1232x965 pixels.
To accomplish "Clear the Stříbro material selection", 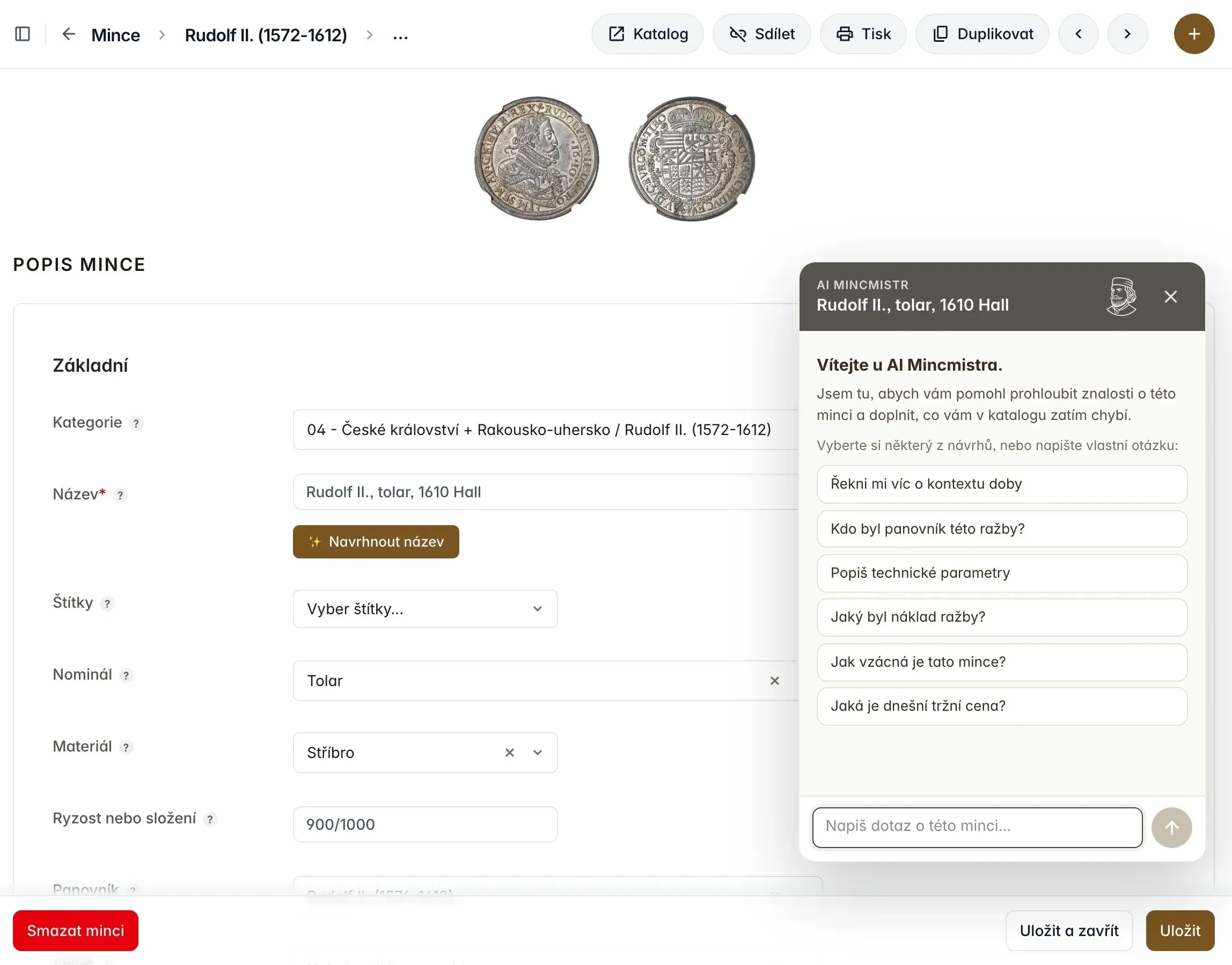I will 510,753.
